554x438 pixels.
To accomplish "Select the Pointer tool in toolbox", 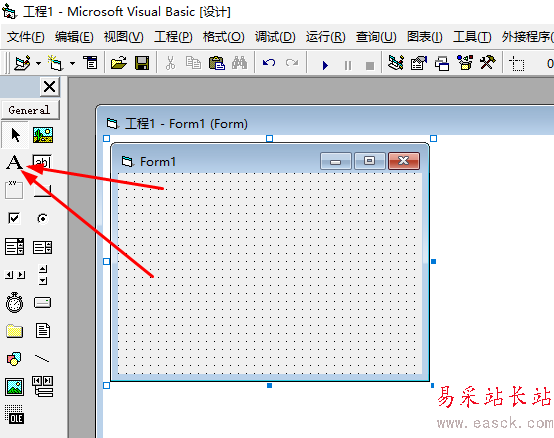I will (15, 135).
